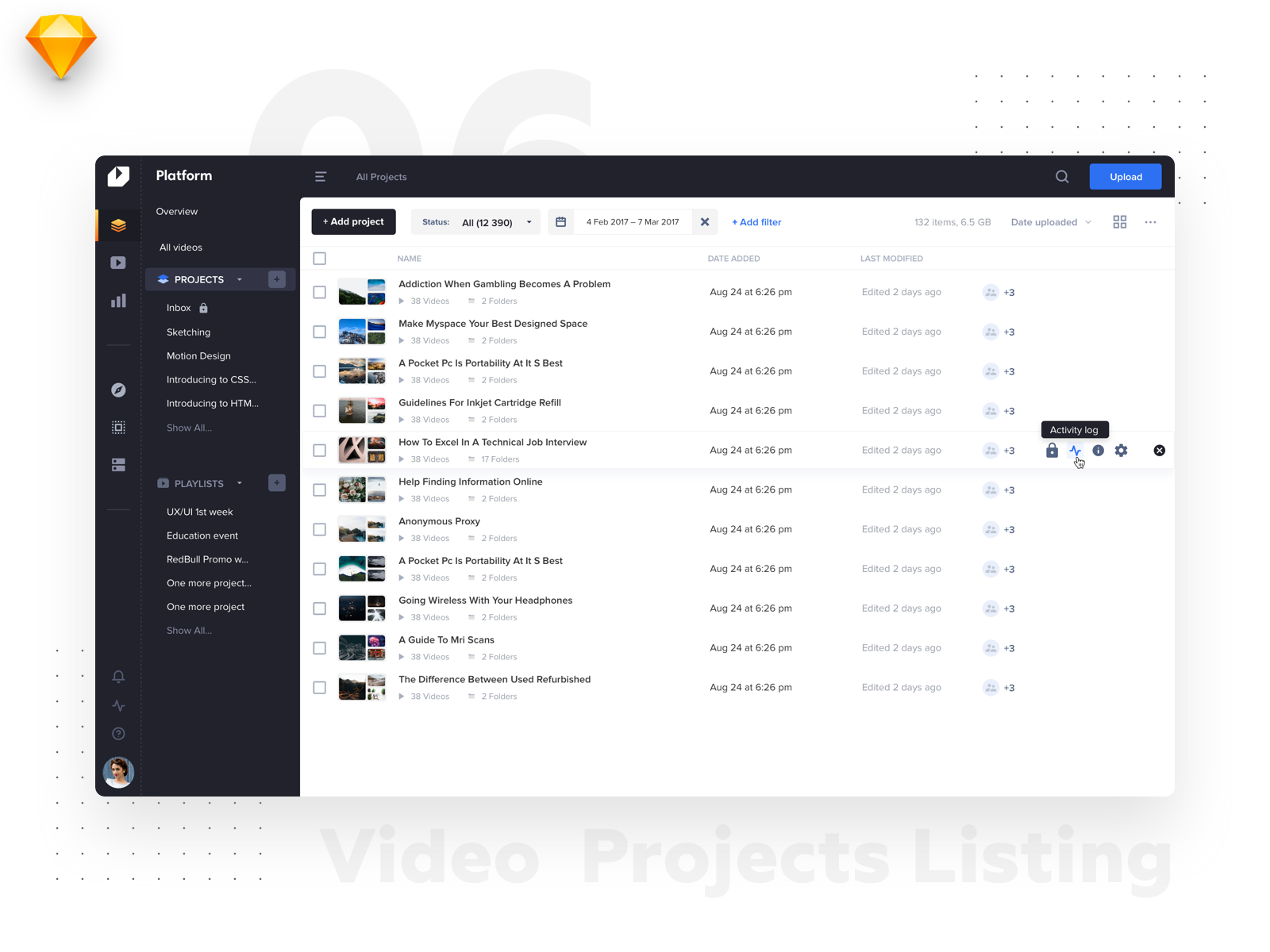Select all rows using the header checkbox
The height and width of the screenshot is (952, 1270).
tap(319, 258)
